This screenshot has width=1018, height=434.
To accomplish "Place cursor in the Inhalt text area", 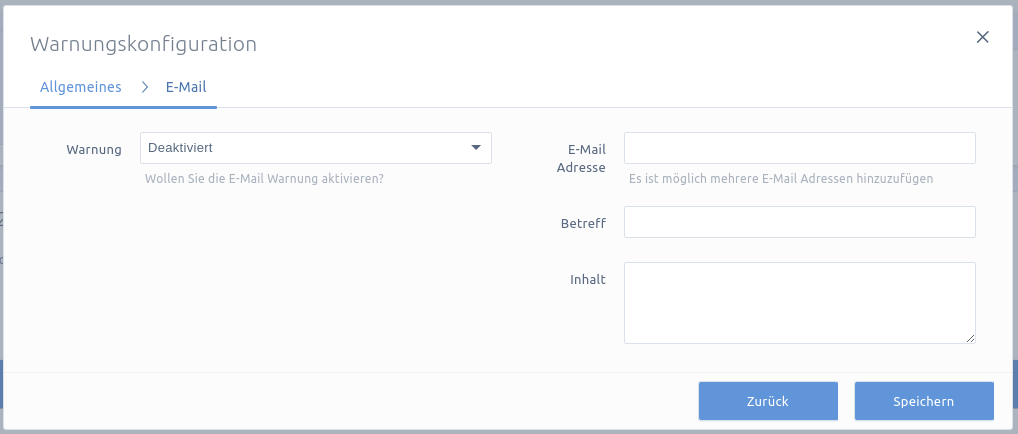I will [x=799, y=303].
